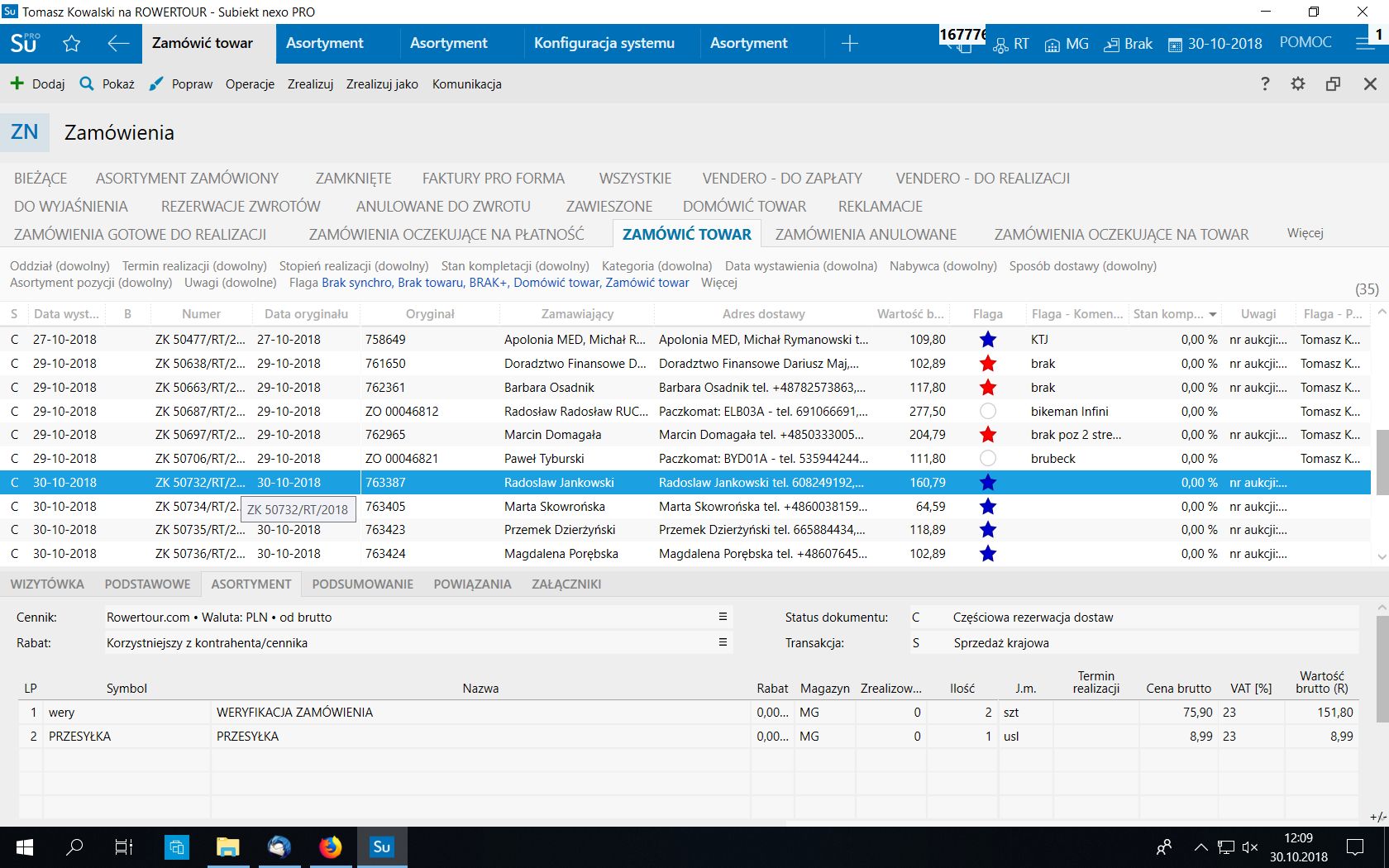
Task: Click the detach window icon
Action: click(1333, 83)
